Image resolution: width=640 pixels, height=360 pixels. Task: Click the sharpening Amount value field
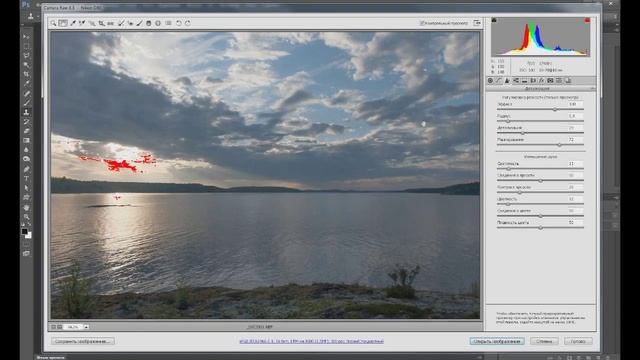pos(576,104)
